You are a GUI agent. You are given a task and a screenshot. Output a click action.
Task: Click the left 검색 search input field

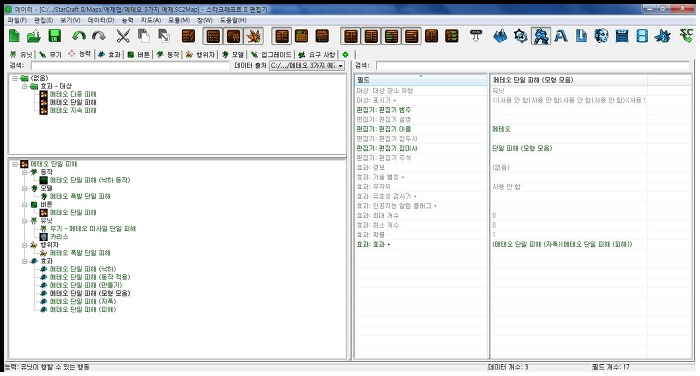click(x=129, y=66)
